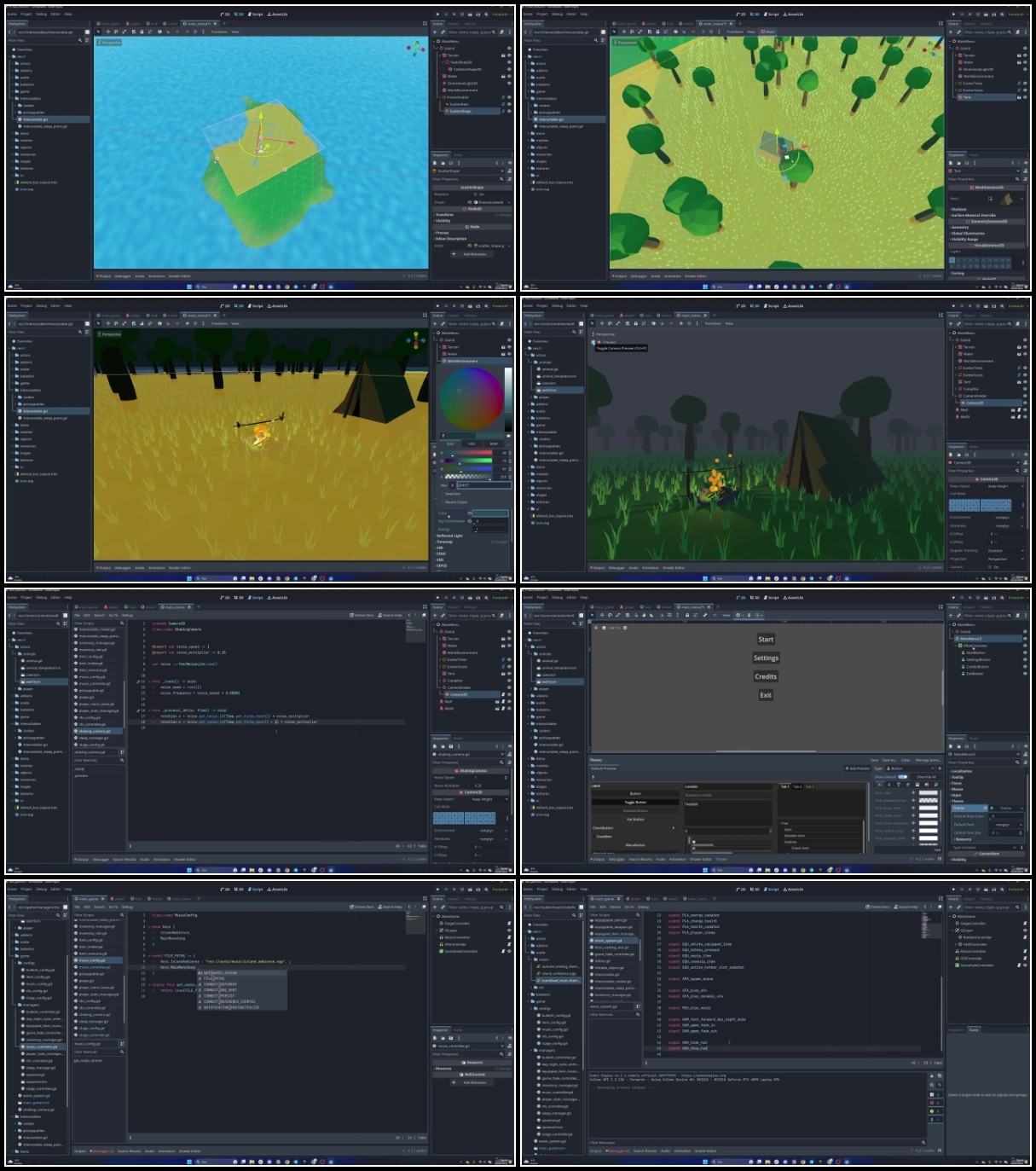Toggle CheckButton in theme default preview

(x=634, y=828)
